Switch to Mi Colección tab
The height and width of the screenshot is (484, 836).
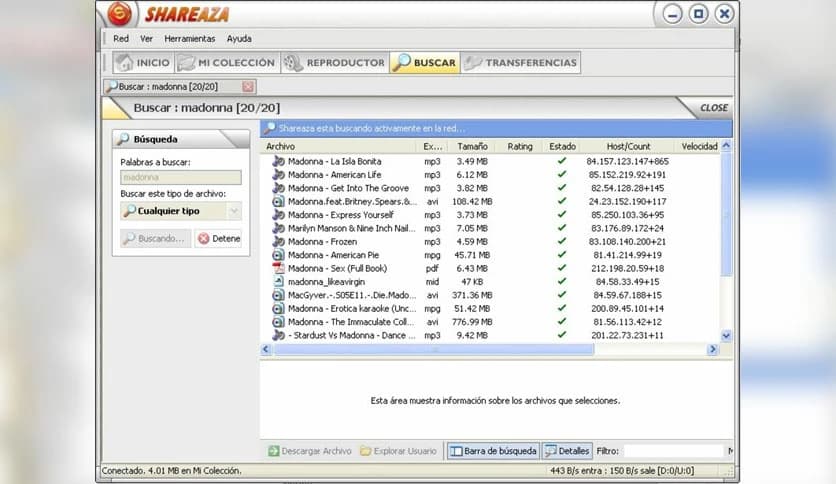point(227,62)
